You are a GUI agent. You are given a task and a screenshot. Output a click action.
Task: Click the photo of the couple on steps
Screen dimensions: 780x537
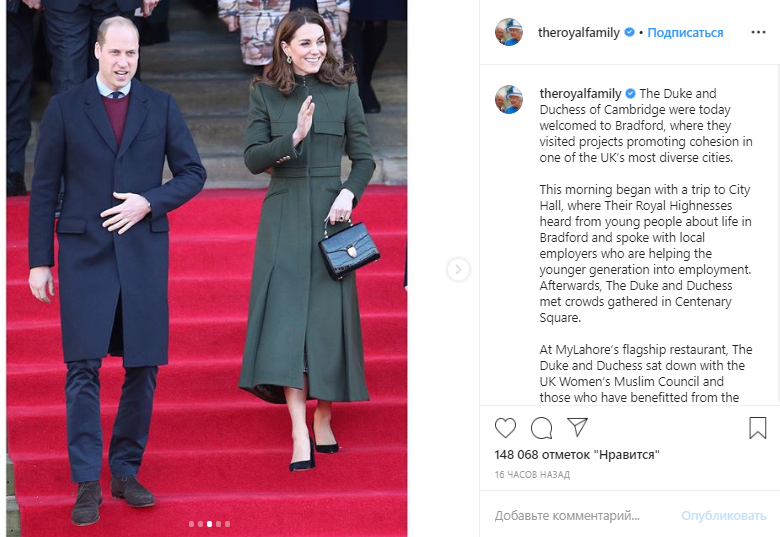coord(206,268)
